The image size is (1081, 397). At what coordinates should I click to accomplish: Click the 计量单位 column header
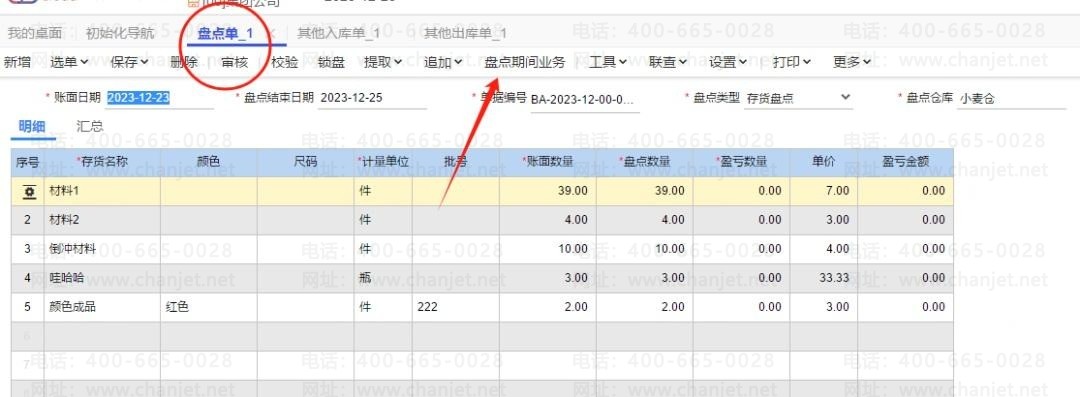383,163
